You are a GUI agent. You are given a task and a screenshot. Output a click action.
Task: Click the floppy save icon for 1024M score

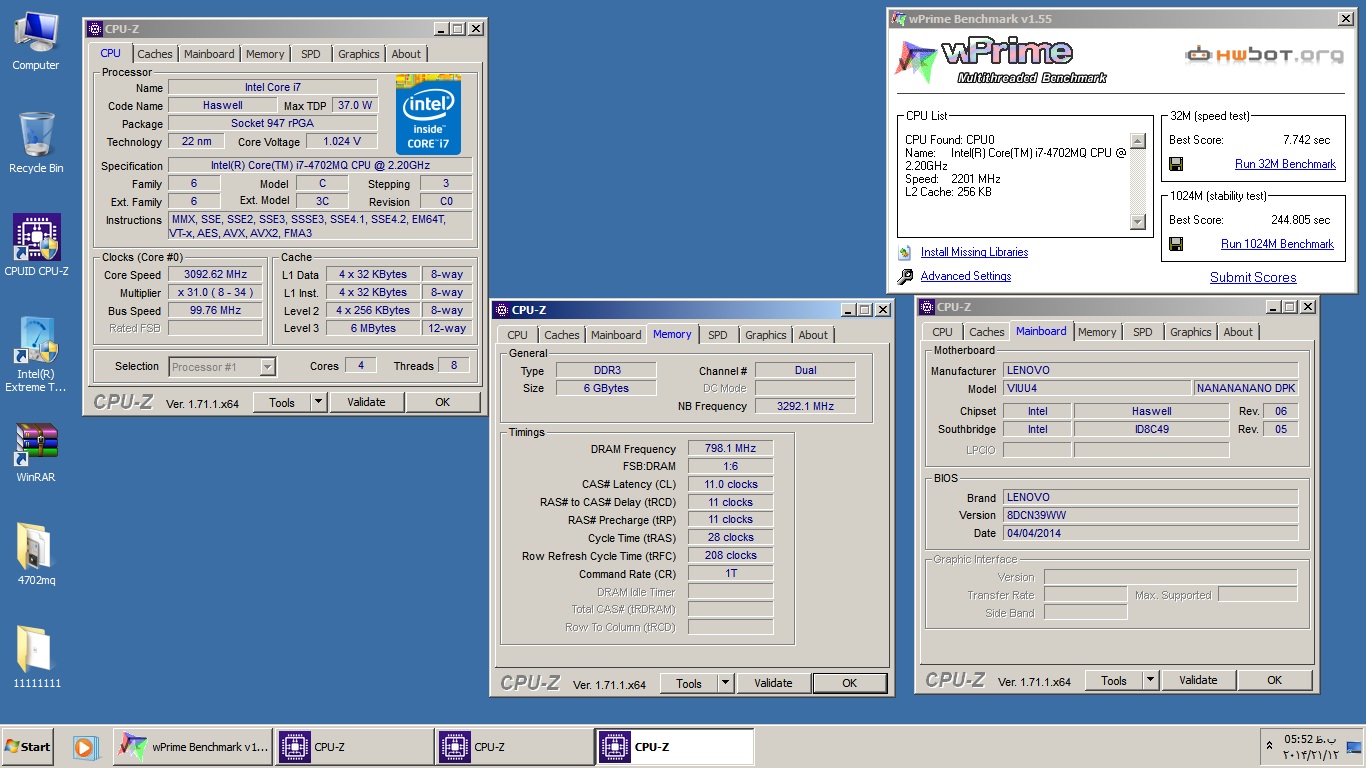pos(1176,244)
